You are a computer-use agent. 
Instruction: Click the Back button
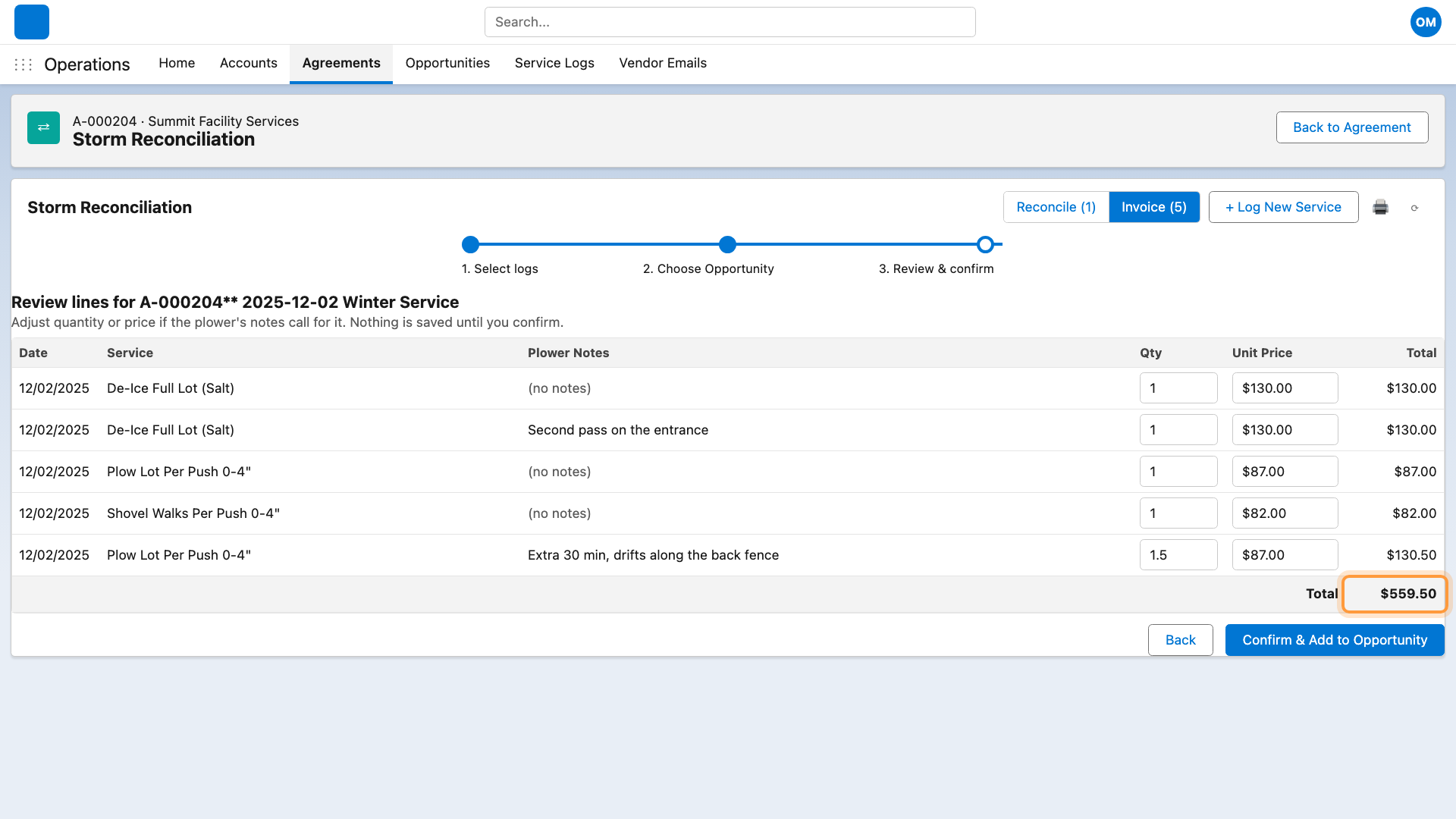[1180, 640]
